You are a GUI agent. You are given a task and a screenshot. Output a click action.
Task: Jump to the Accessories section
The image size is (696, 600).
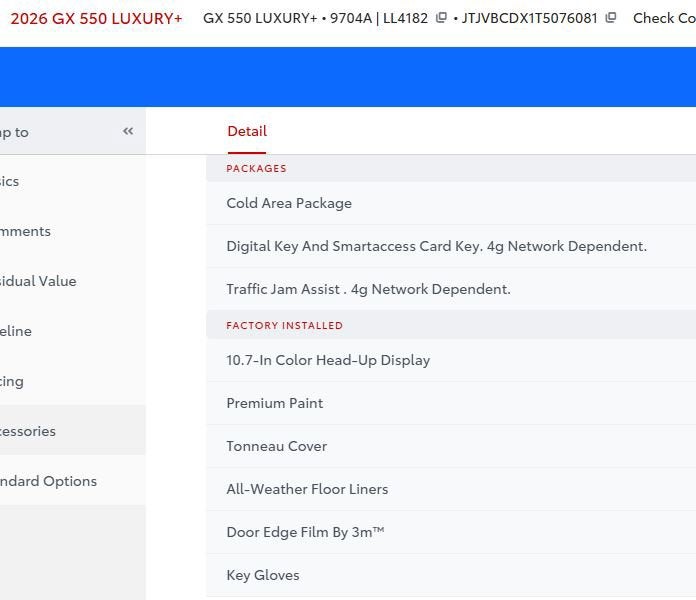click(28, 431)
